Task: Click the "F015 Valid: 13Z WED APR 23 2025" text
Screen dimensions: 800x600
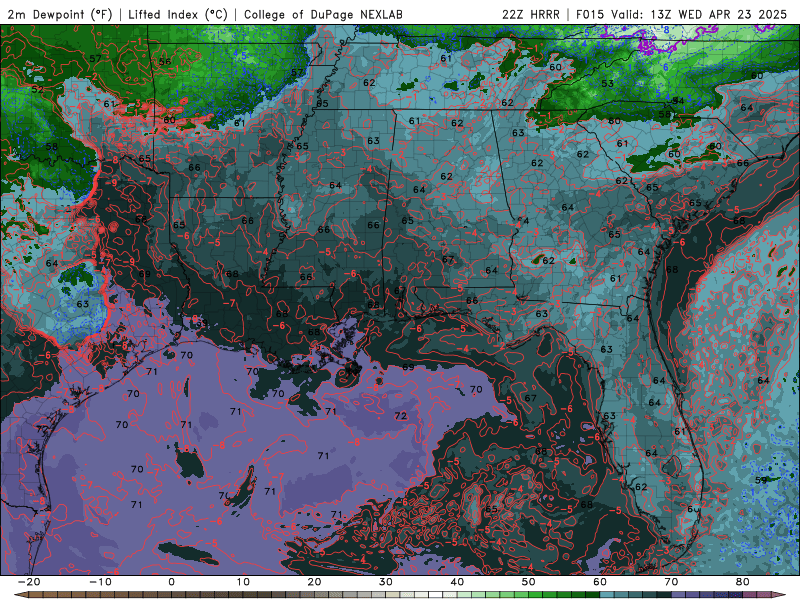Action: [x=682, y=15]
